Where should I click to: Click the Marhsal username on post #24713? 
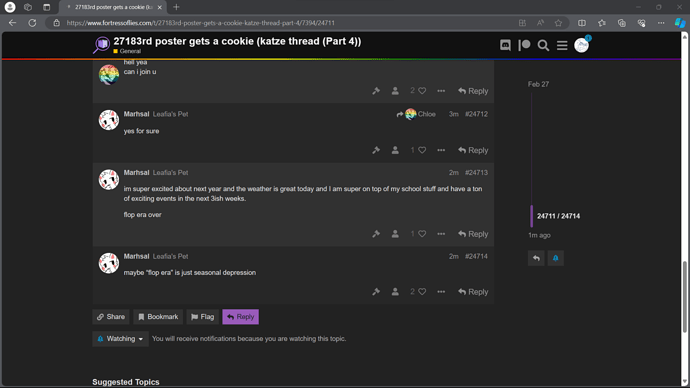(136, 172)
